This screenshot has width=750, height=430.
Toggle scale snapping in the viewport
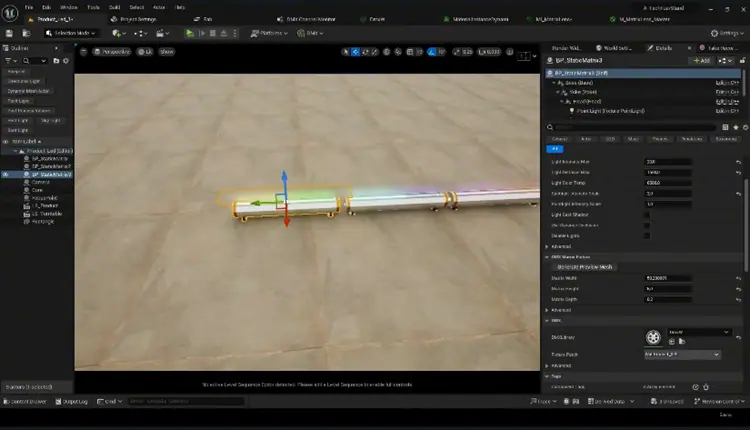point(457,52)
